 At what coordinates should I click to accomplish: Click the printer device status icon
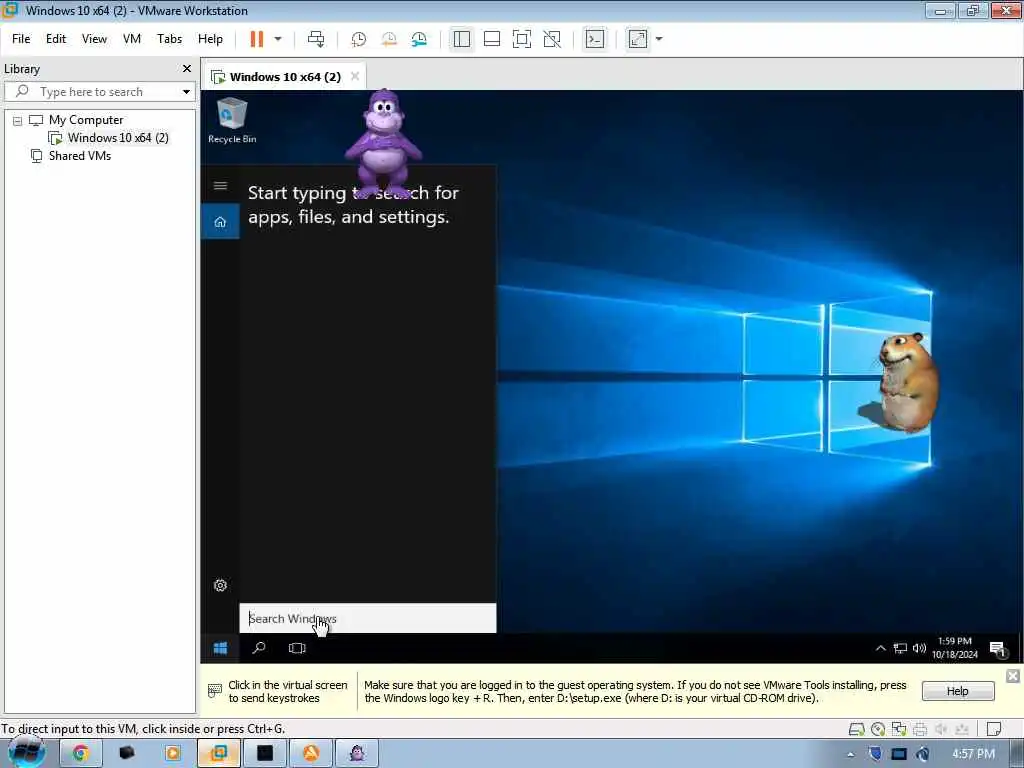point(920,729)
